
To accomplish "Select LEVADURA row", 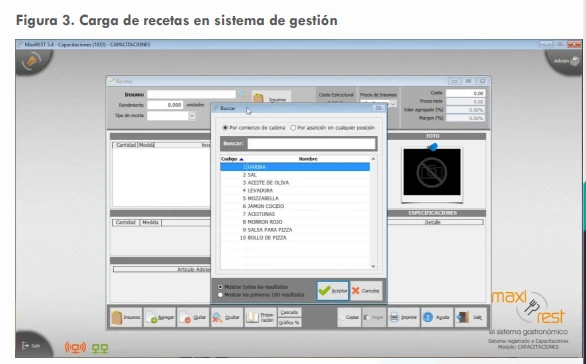I will (295, 191).
